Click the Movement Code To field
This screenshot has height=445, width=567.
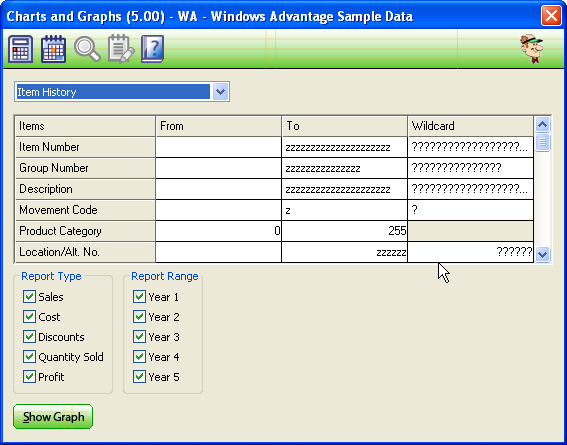point(345,210)
